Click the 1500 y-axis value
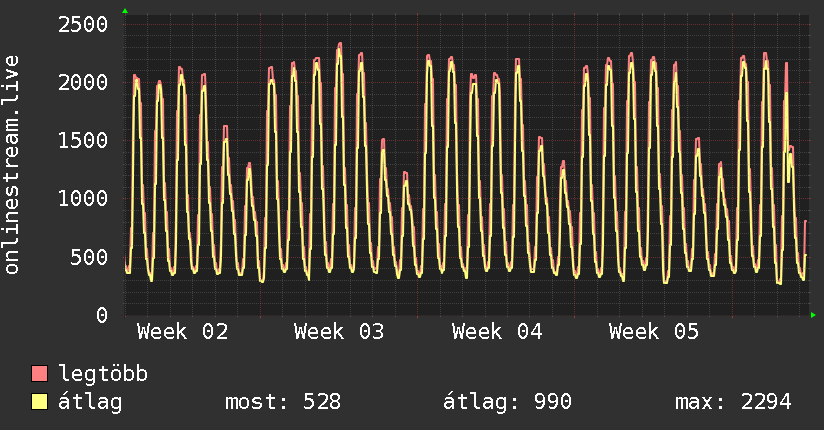Image resolution: width=824 pixels, height=430 pixels. point(83,140)
